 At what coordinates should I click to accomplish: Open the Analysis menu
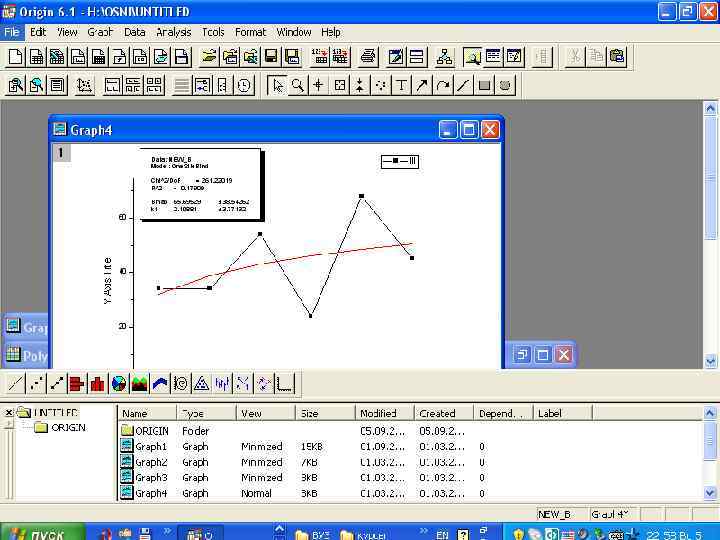(174, 32)
